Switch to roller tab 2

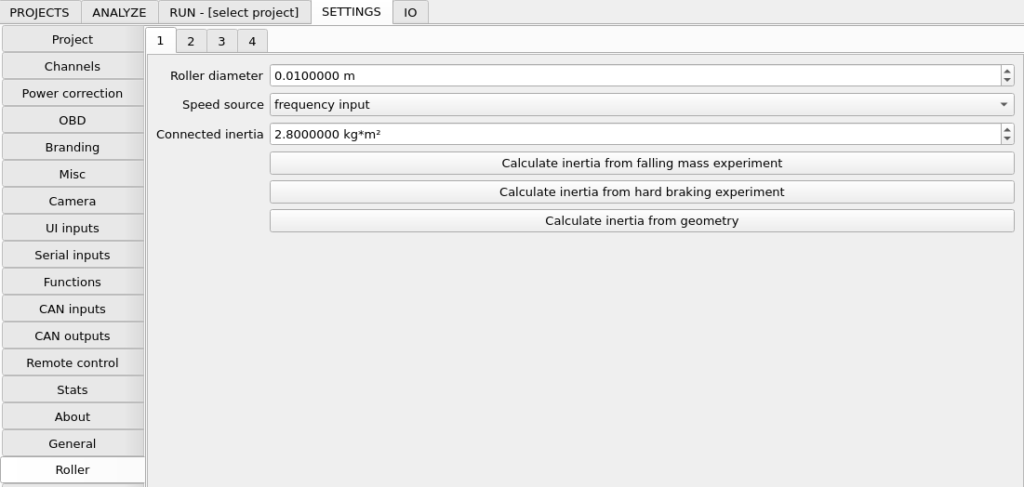click(191, 41)
